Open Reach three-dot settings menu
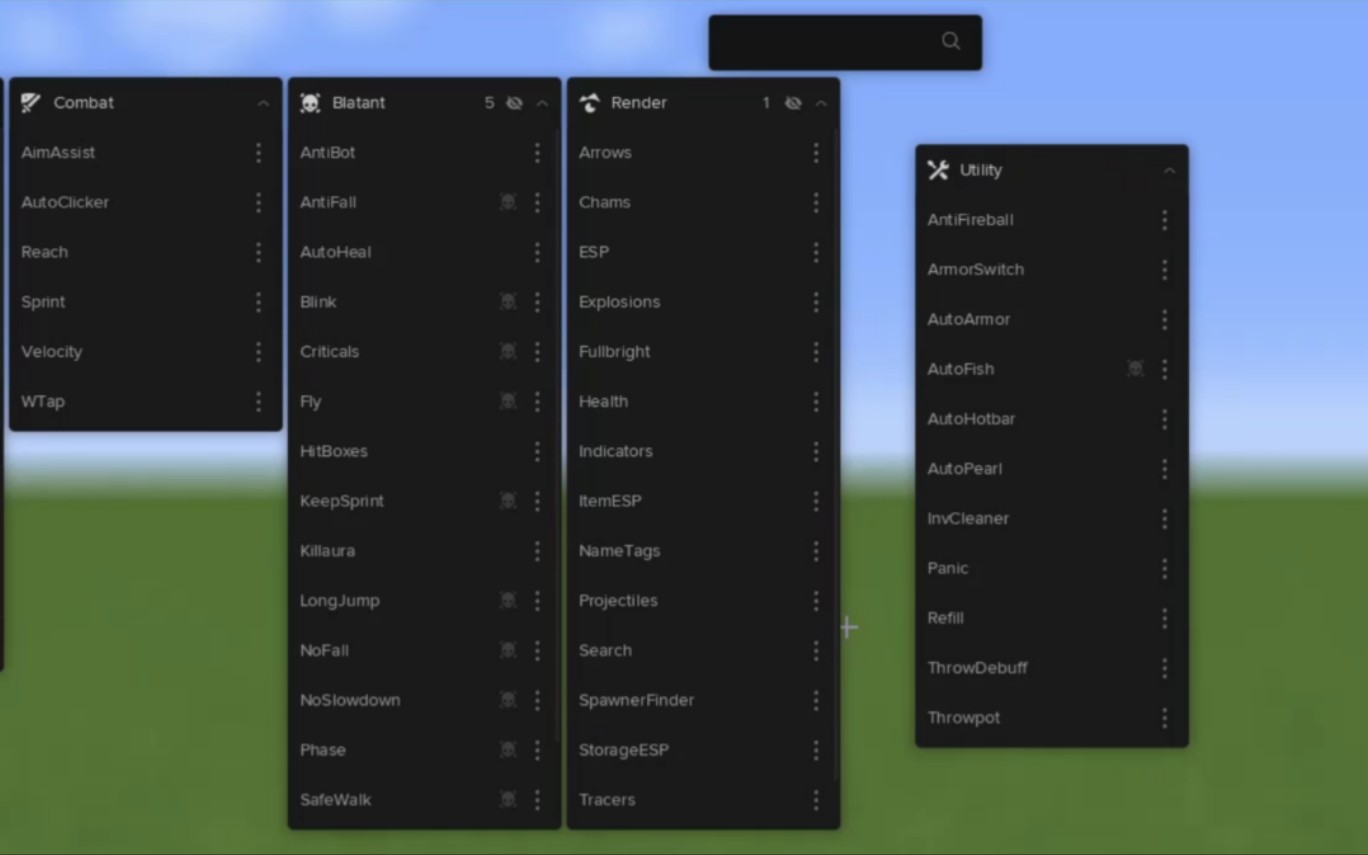 tap(258, 252)
